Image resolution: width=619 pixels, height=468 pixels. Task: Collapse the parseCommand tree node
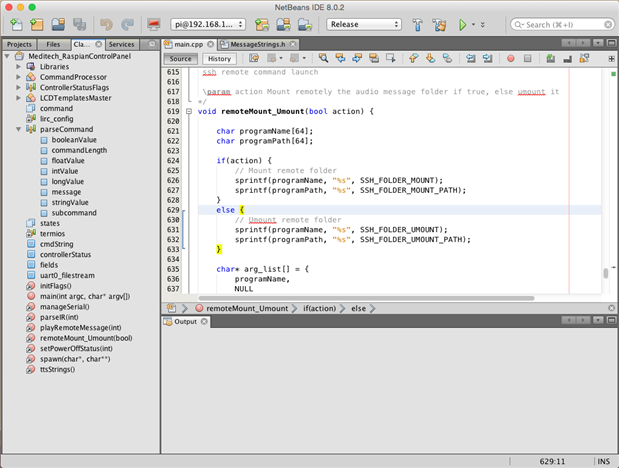(x=20, y=130)
